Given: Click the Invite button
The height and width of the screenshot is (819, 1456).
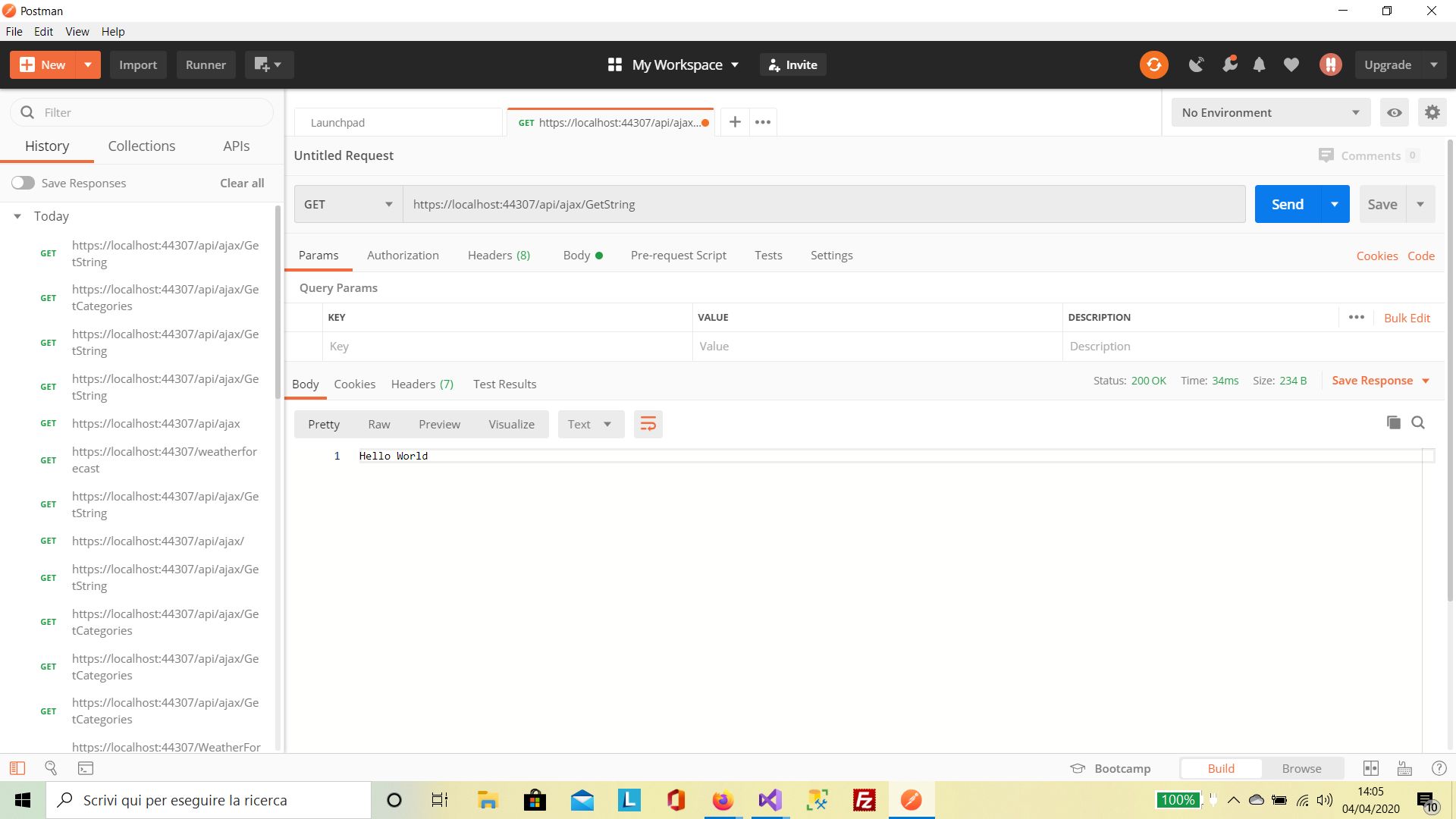Looking at the screenshot, I should [x=792, y=64].
